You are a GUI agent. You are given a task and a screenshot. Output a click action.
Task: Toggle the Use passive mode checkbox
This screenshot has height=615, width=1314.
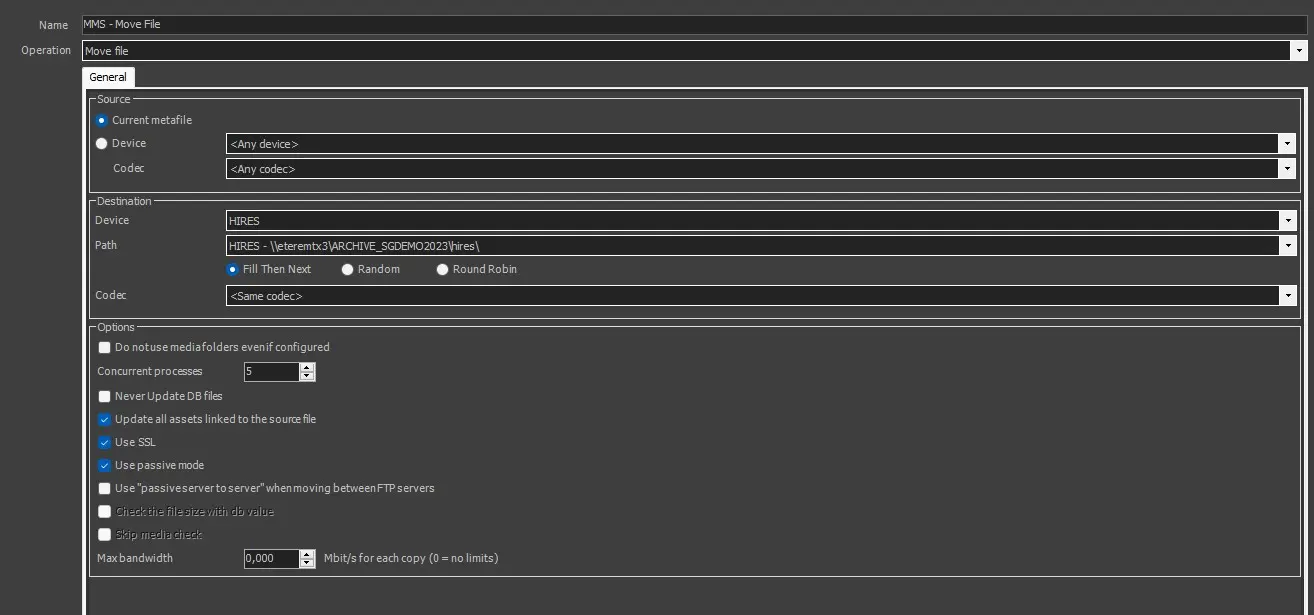[104, 465]
